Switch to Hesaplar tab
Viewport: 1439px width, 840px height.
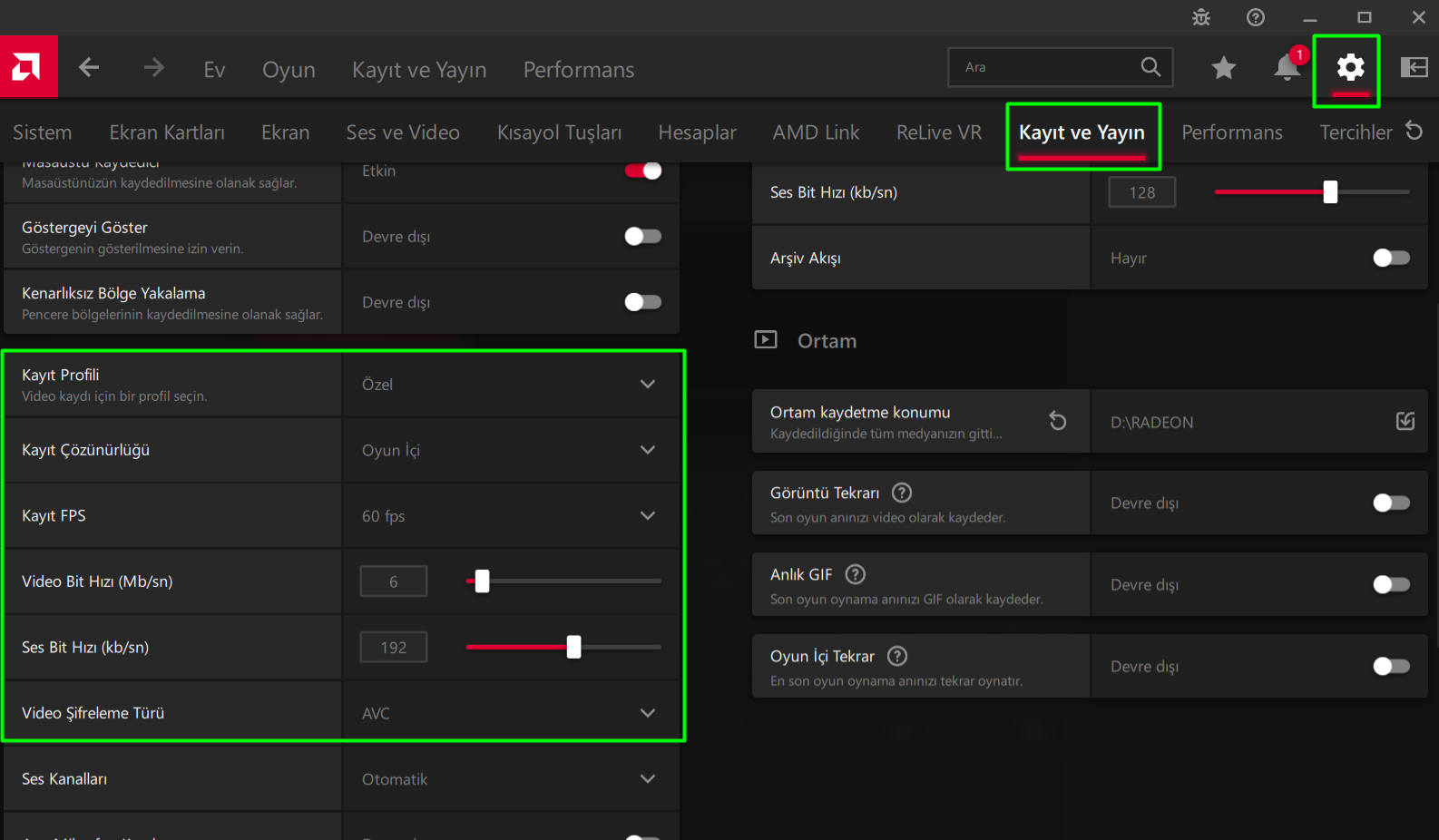[698, 132]
